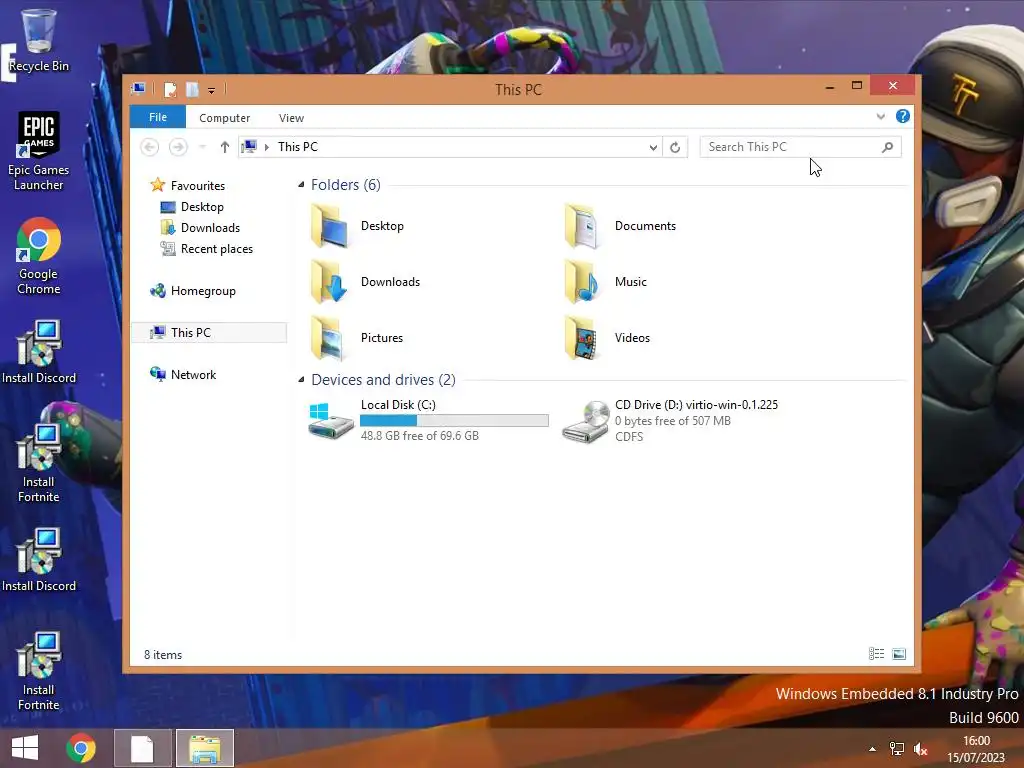The width and height of the screenshot is (1024, 768).
Task: Select the CD Drive (D:) virtio-win icon
Action: (x=585, y=422)
